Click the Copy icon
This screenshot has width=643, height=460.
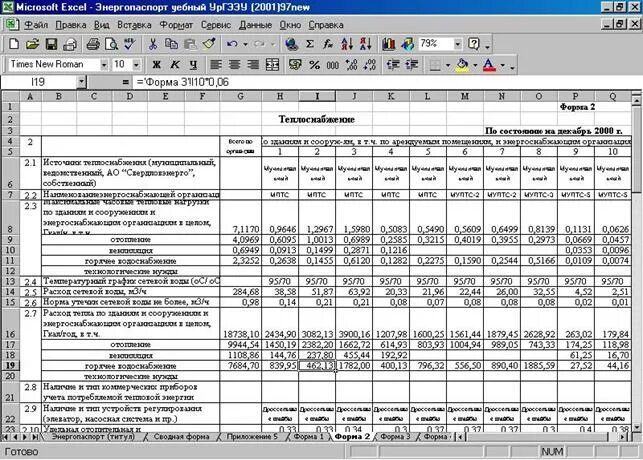pos(171,44)
